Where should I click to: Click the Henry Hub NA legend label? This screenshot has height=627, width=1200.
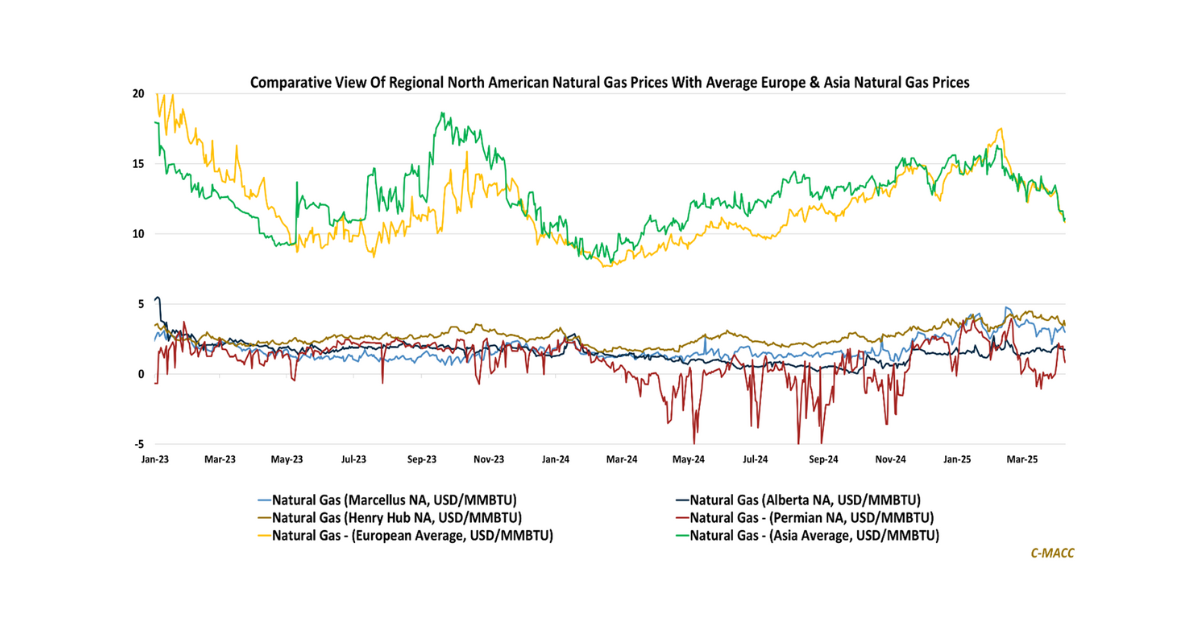pyautogui.click(x=396, y=517)
